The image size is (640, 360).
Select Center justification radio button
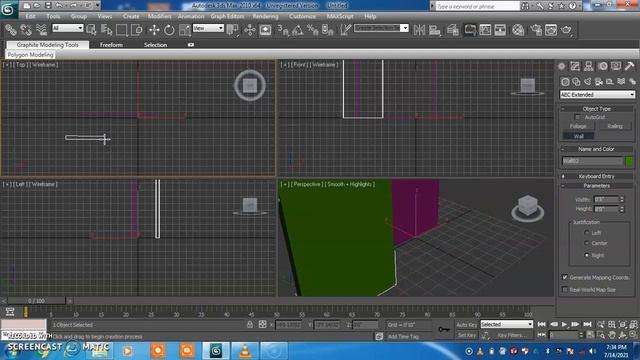click(x=586, y=243)
